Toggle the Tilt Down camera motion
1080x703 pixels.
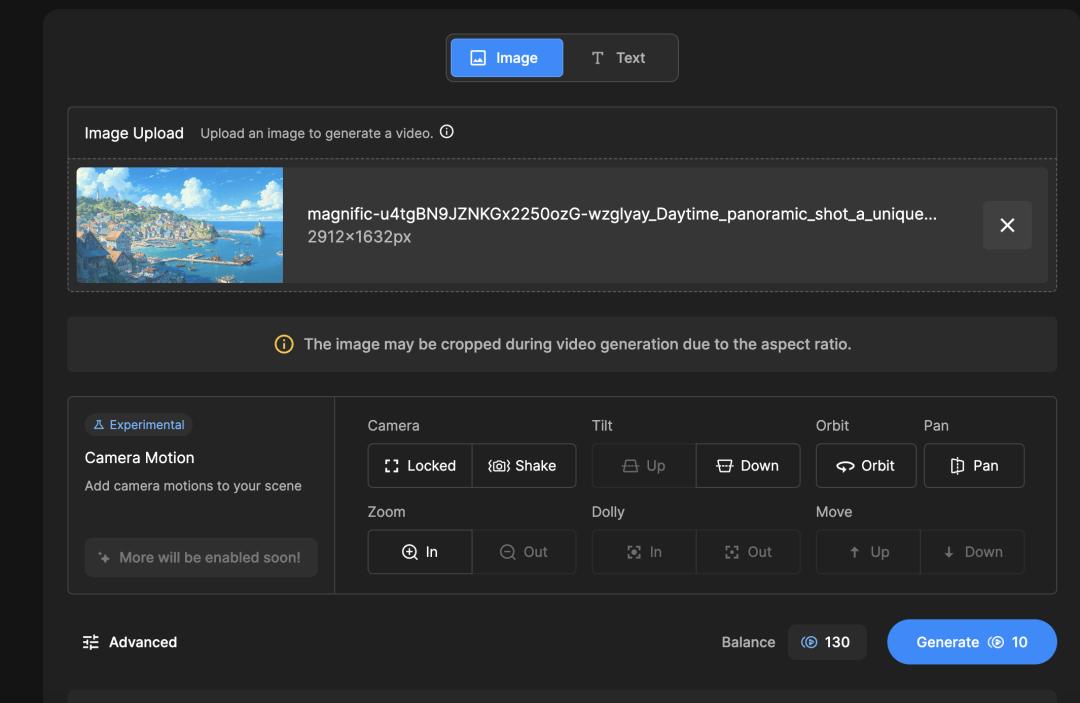coord(748,465)
